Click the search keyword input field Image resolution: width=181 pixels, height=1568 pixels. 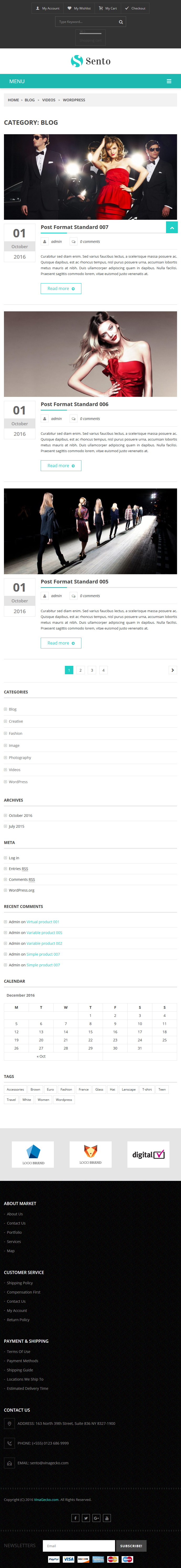point(86,22)
